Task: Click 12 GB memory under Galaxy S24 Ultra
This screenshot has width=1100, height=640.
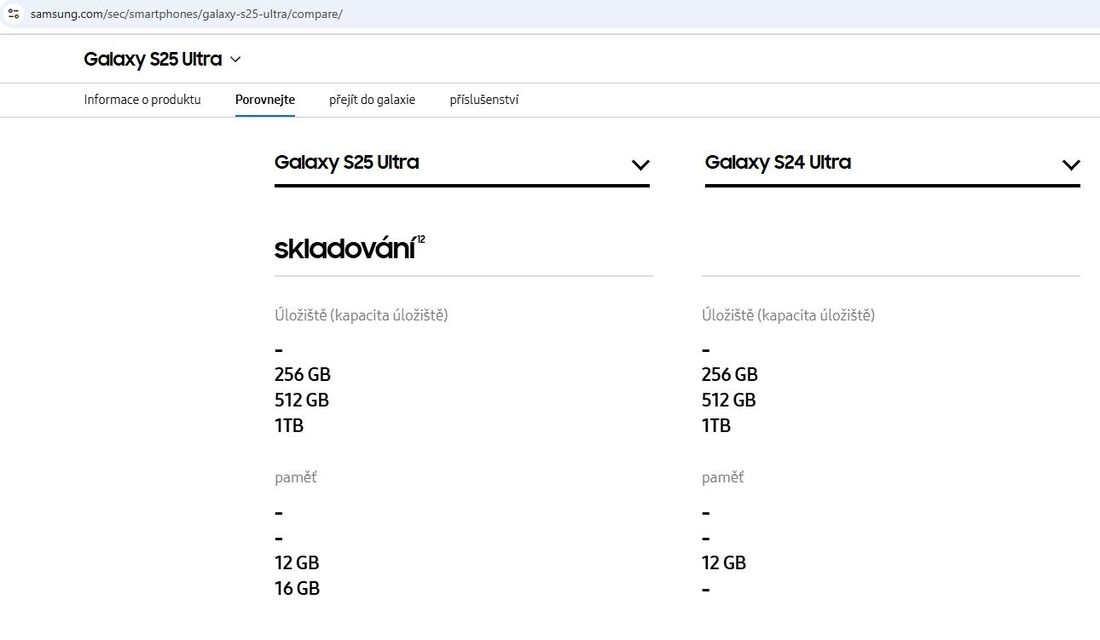Action: pos(724,563)
